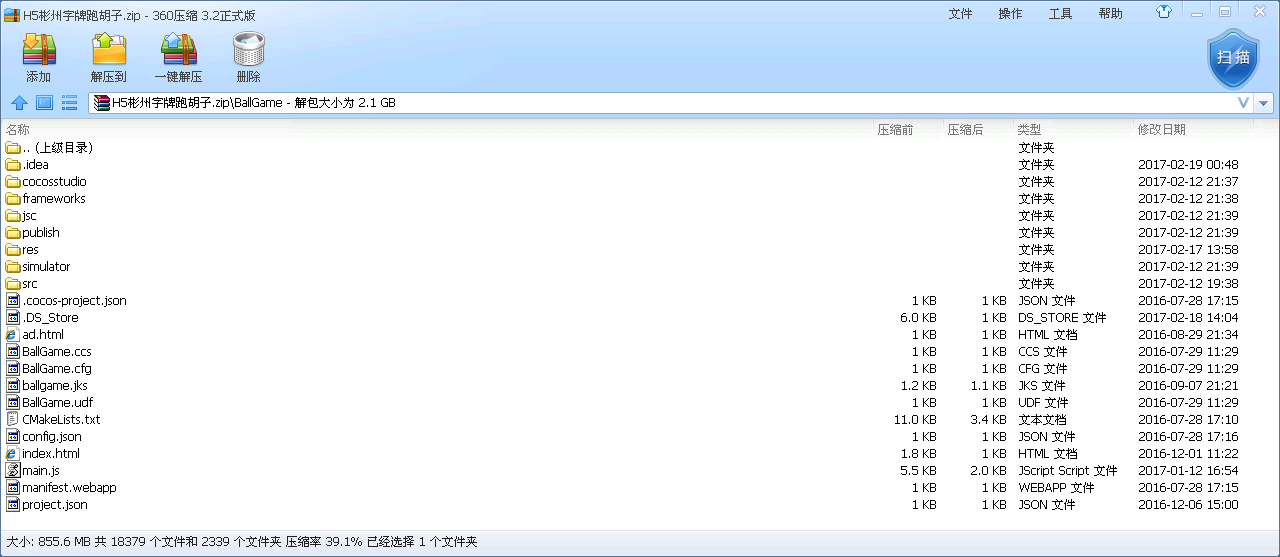Open the File (文件) menu
The height and width of the screenshot is (557, 1280).
[x=960, y=14]
